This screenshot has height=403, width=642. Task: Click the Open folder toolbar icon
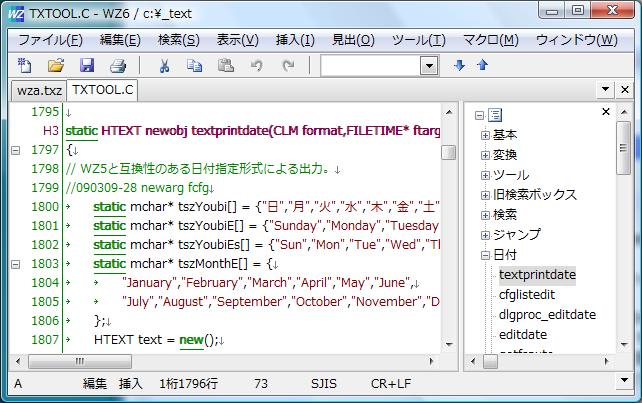point(56,66)
